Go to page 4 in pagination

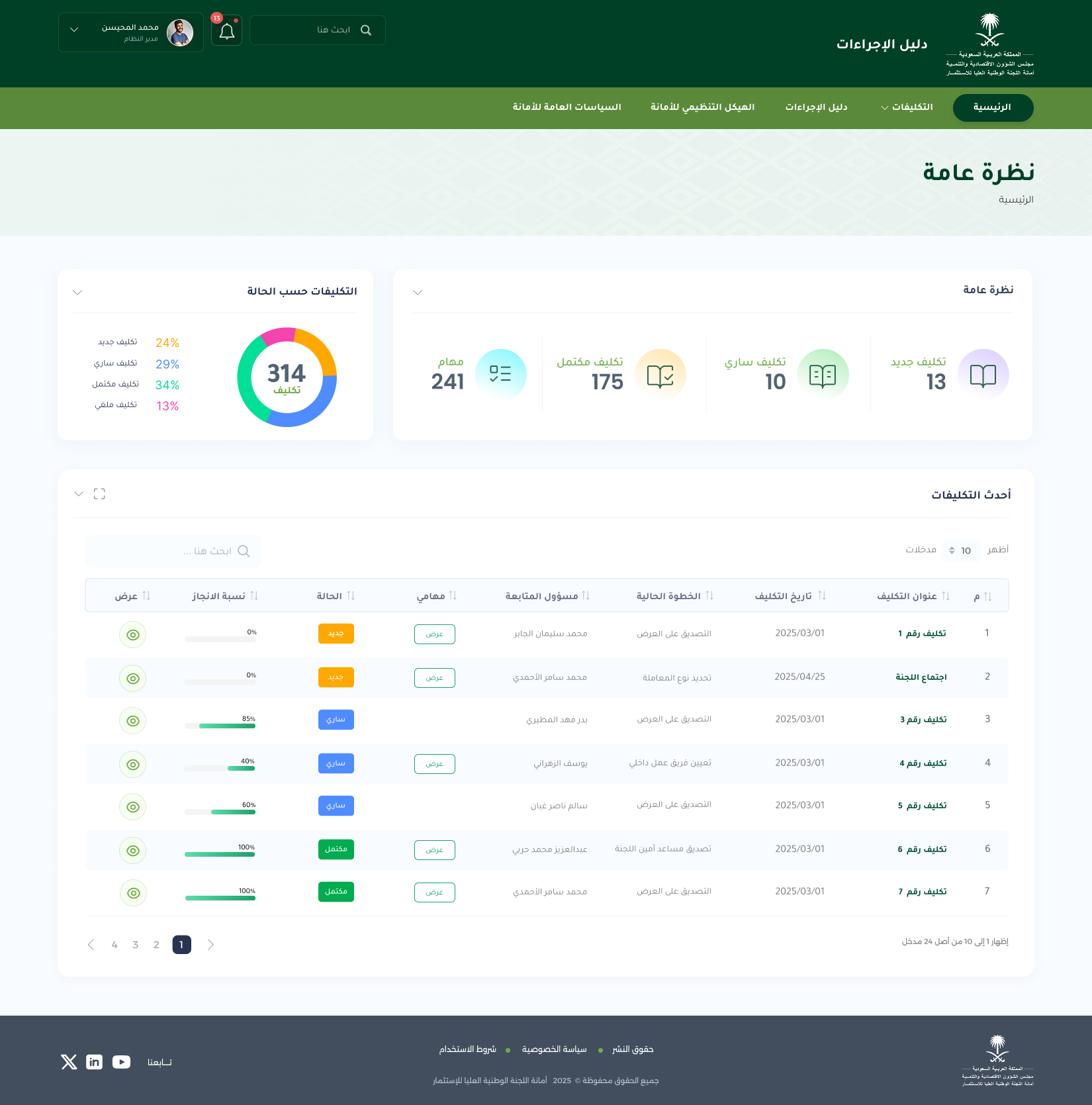pyautogui.click(x=114, y=945)
